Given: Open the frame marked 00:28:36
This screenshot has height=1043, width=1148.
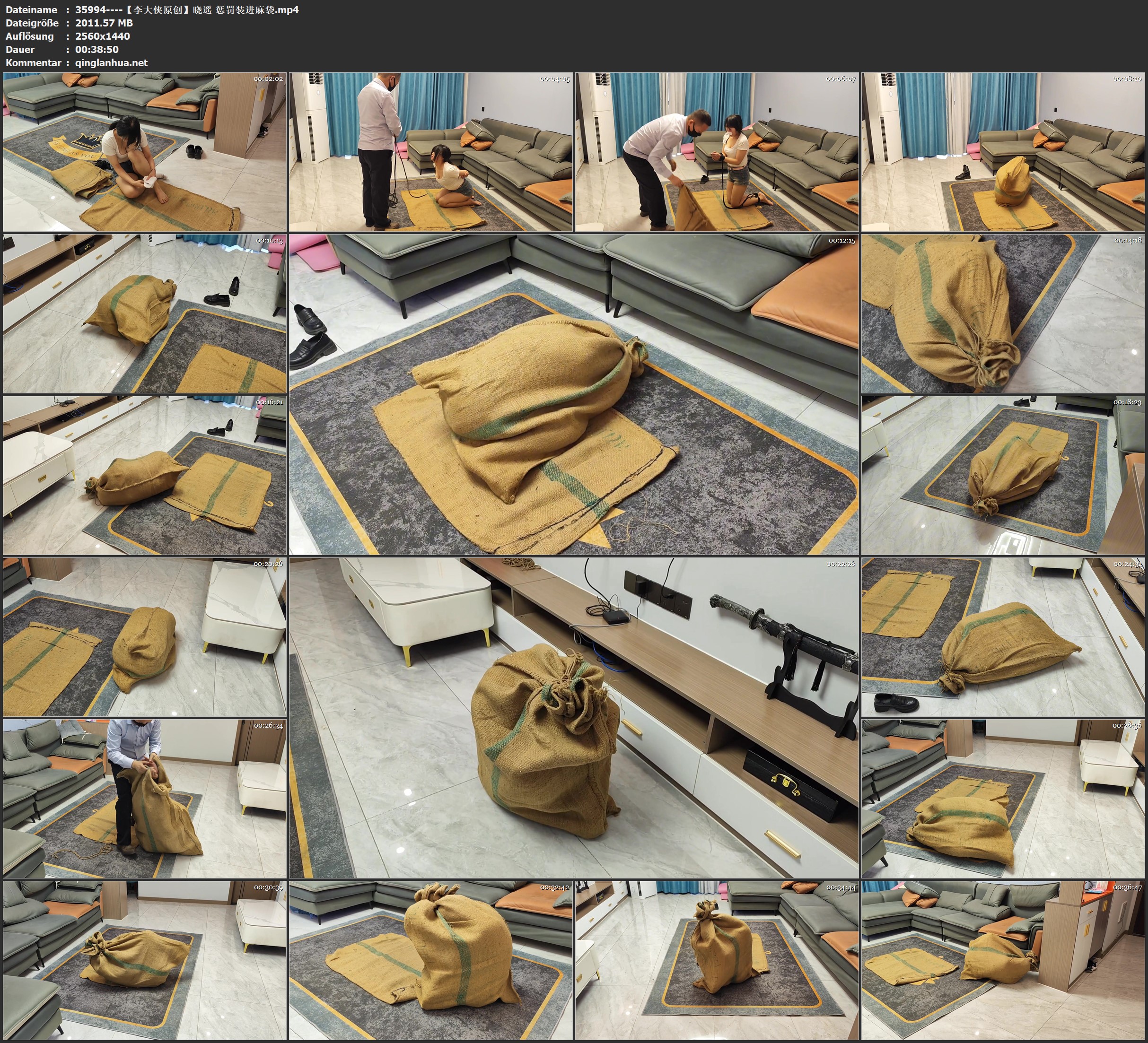Looking at the screenshot, I should point(1003,798).
